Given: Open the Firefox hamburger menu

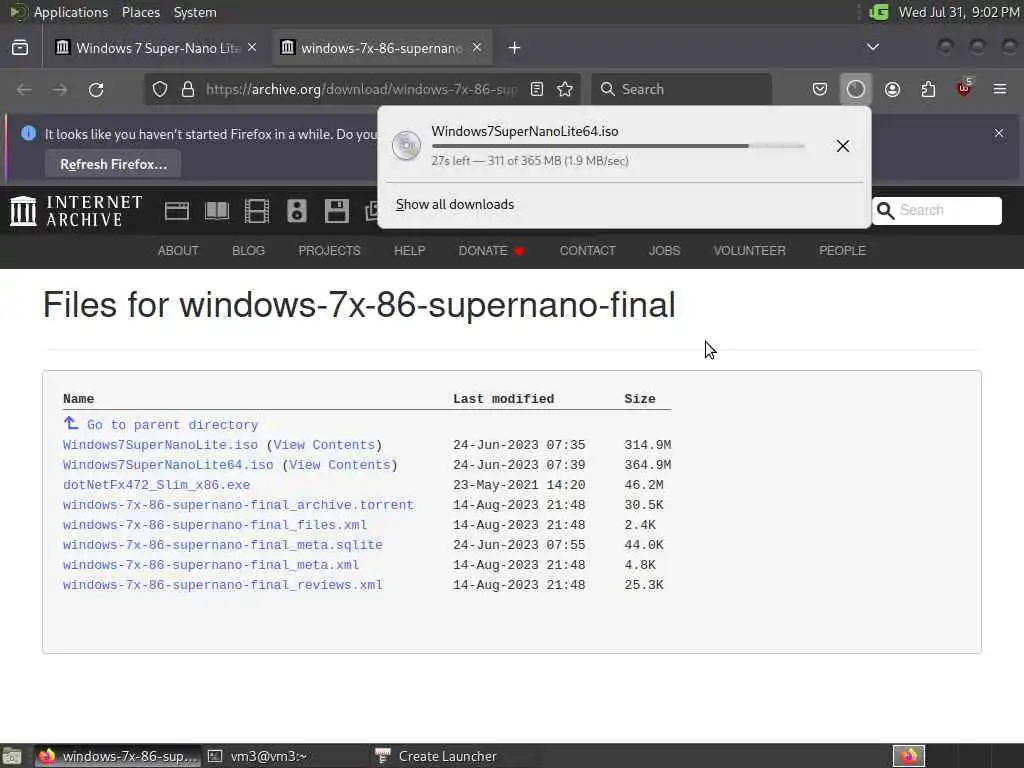Looking at the screenshot, I should click(x=1000, y=89).
